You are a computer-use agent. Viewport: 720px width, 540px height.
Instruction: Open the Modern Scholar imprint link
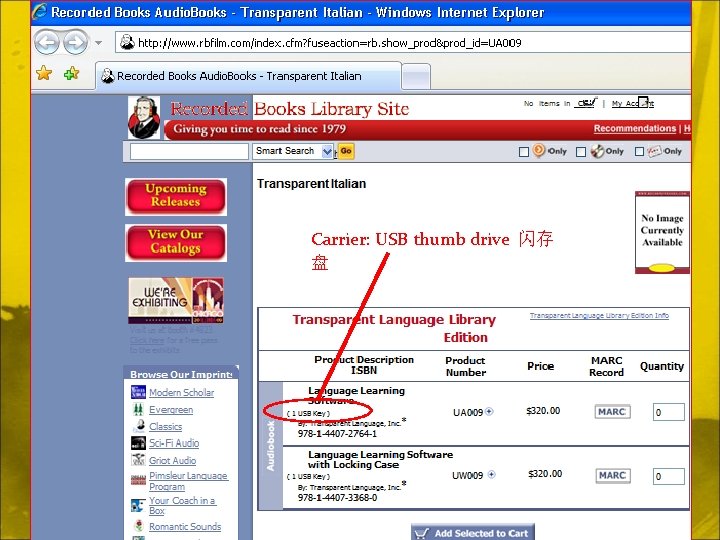point(181,393)
